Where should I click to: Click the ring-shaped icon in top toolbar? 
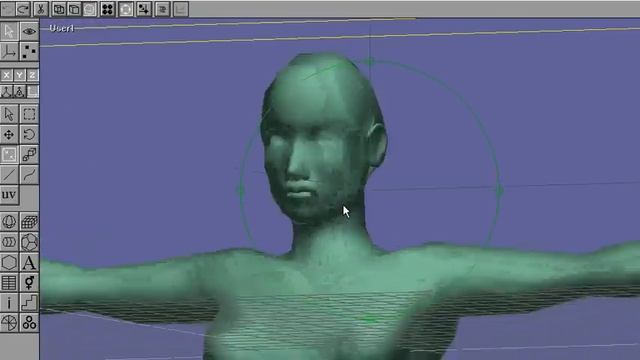[x=126, y=9]
